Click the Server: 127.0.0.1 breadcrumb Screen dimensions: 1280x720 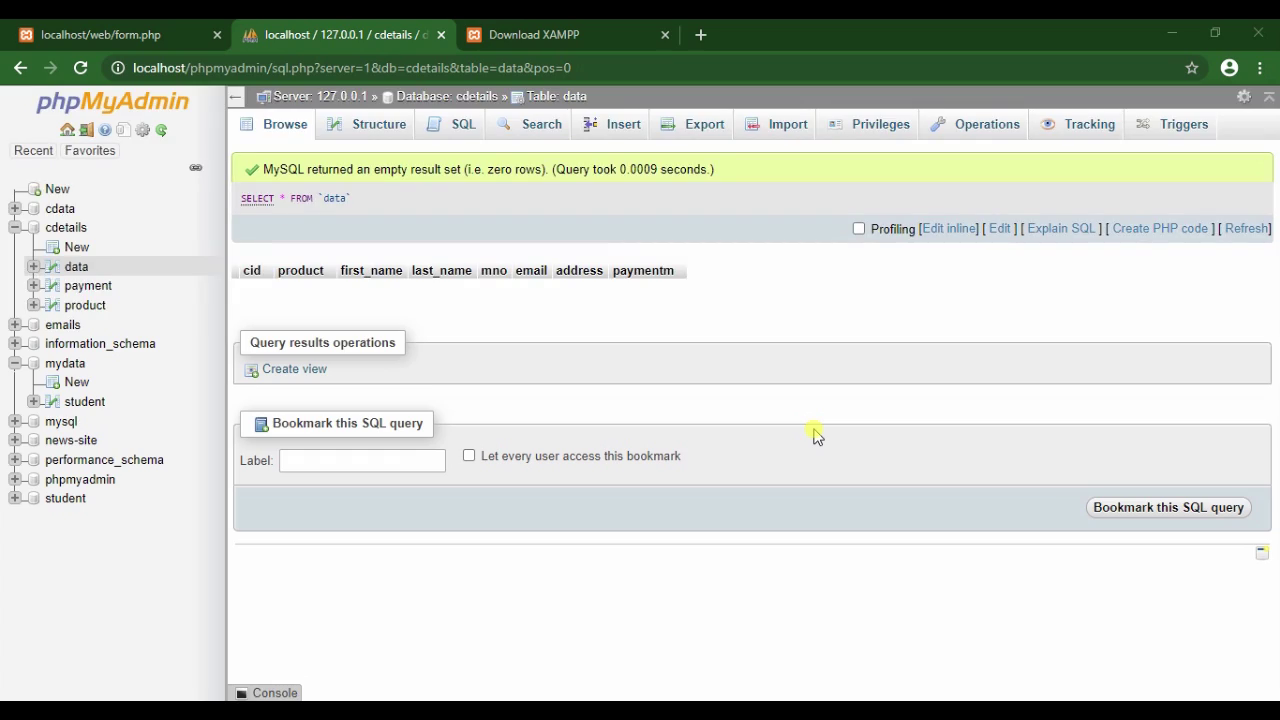point(319,97)
